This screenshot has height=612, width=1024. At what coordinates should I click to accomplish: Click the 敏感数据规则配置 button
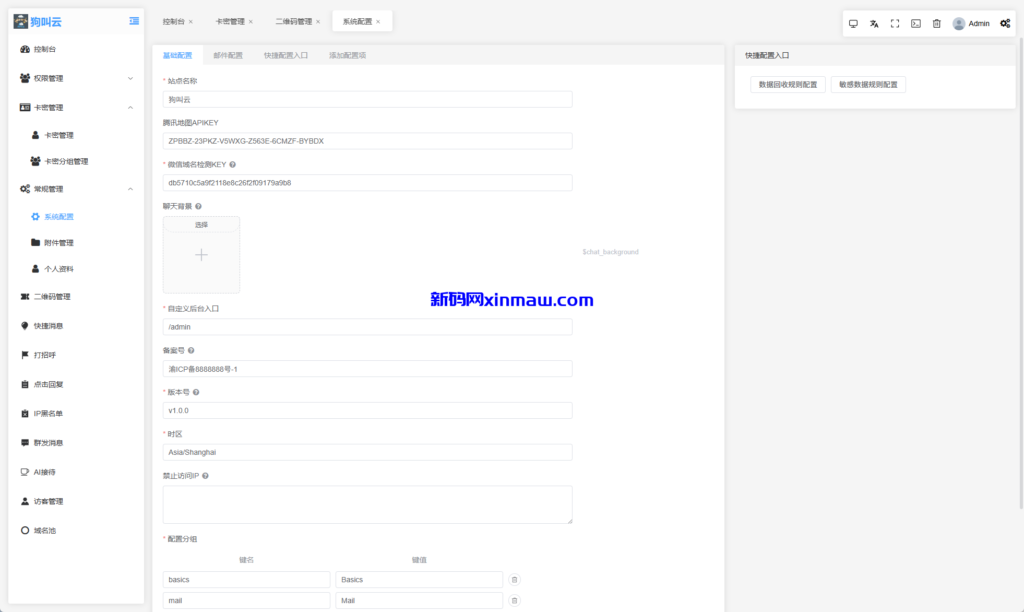coord(868,85)
